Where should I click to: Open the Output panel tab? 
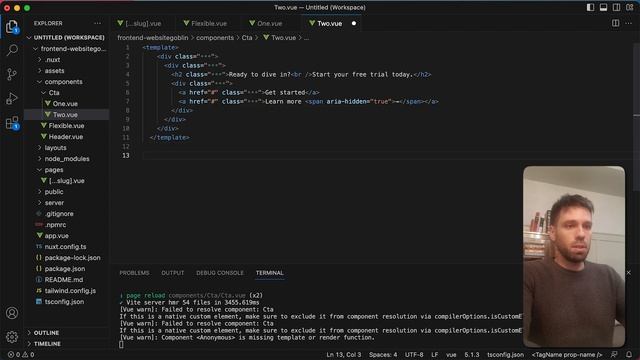click(173, 273)
